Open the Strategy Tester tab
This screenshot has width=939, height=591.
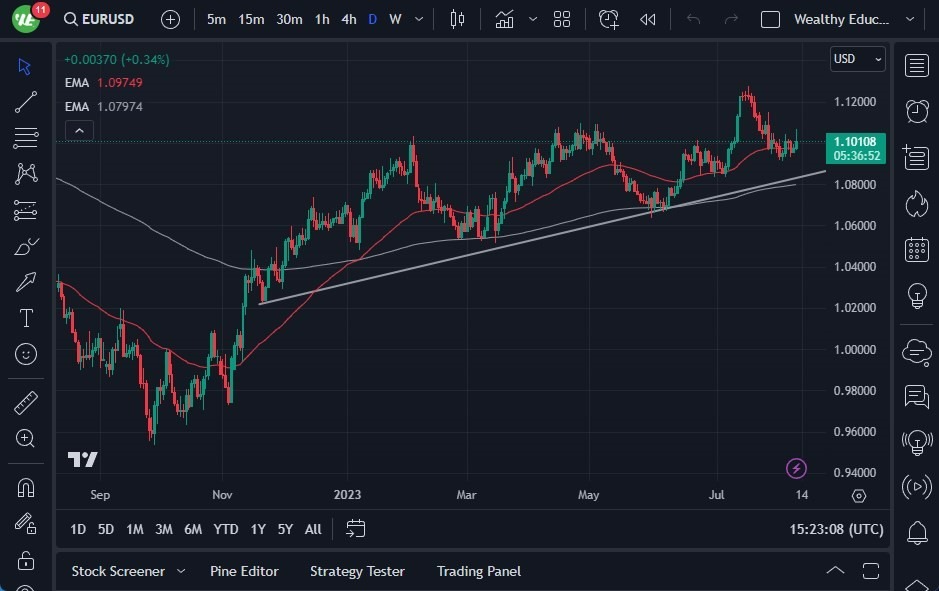coord(357,571)
